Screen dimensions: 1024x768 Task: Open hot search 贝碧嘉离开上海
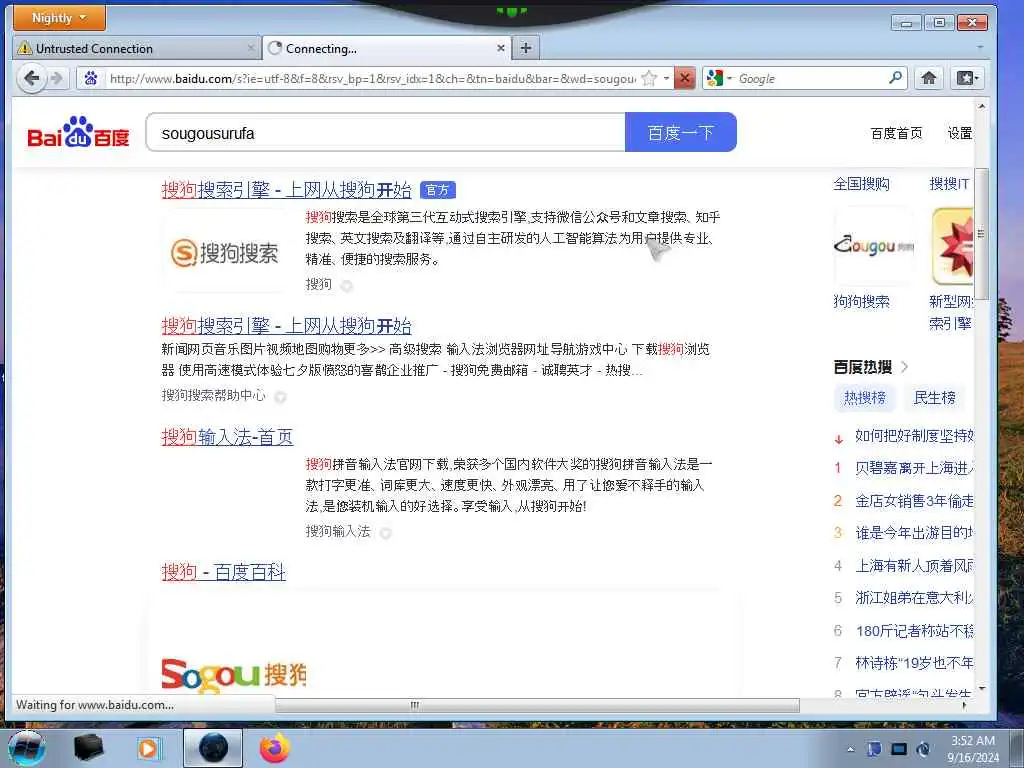point(914,468)
